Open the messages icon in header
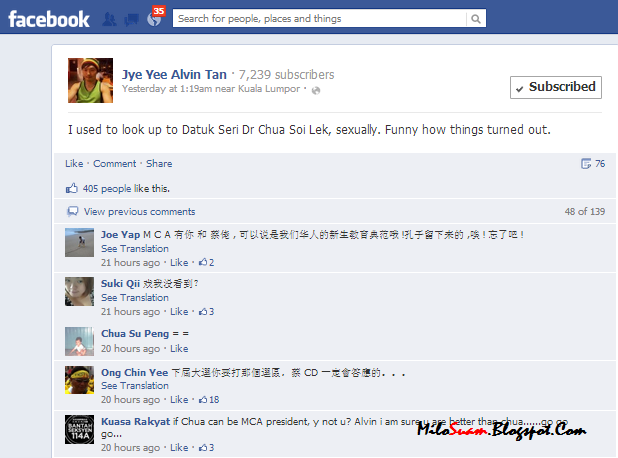The image size is (618, 458). [x=131, y=19]
